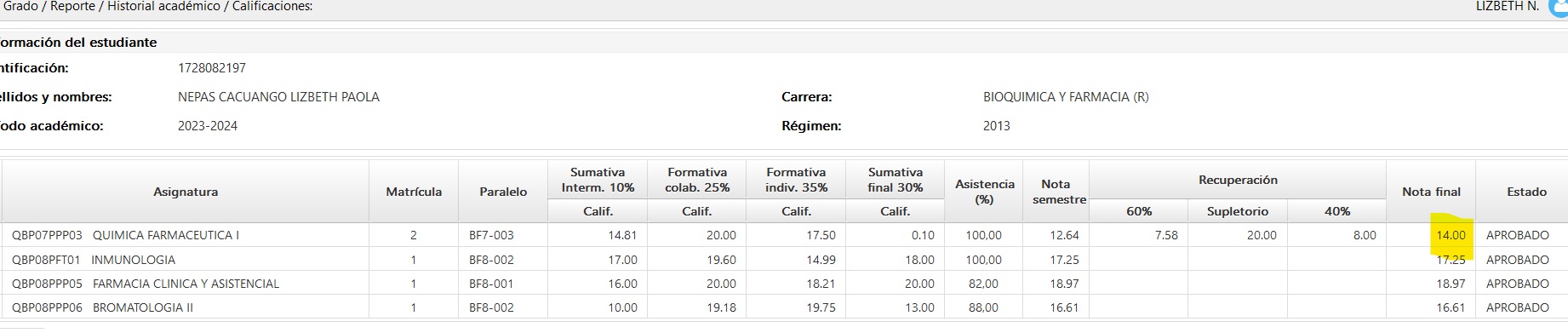Select the BROMATOLOGIA II subject row
The height and width of the screenshot is (333, 1568).
click(x=785, y=307)
